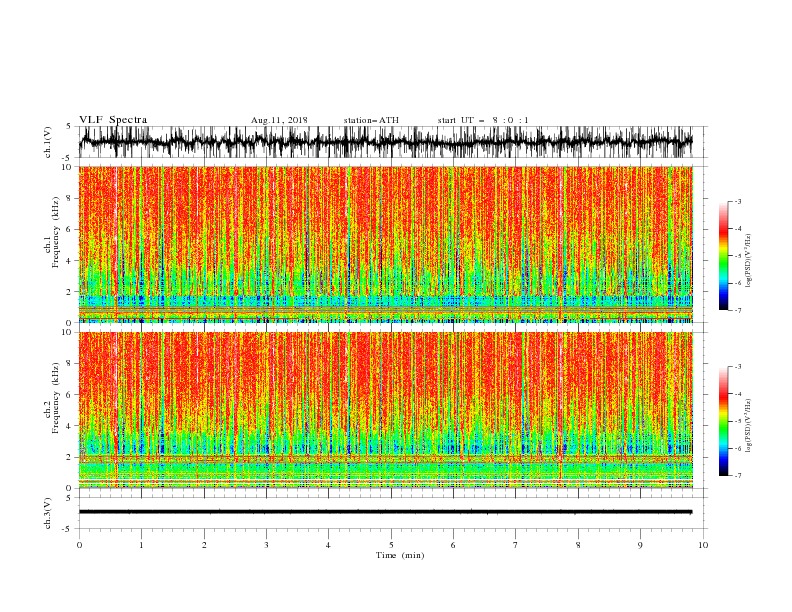Click the time-axis tick label "5"
The width and height of the screenshot is (792, 612).
391,545
